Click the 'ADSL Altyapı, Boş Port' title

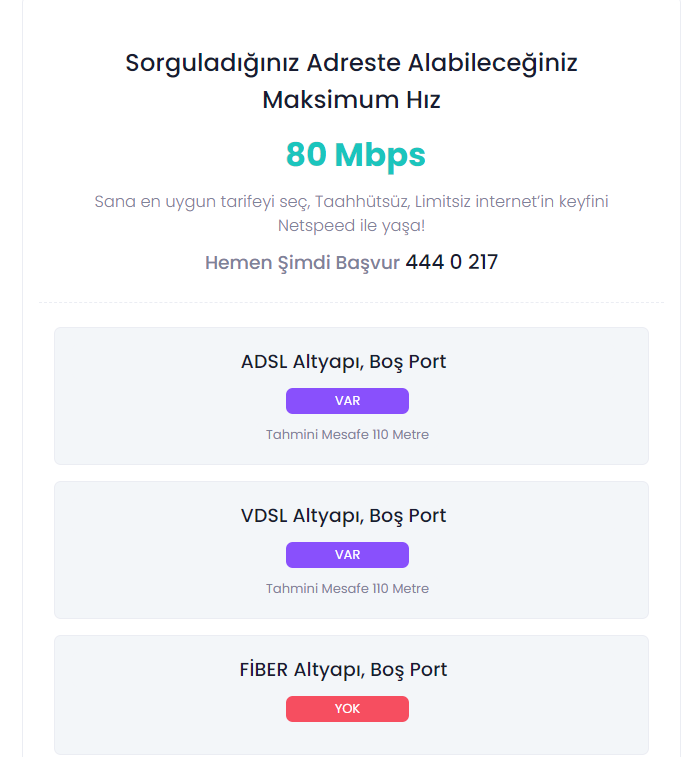coord(343,361)
